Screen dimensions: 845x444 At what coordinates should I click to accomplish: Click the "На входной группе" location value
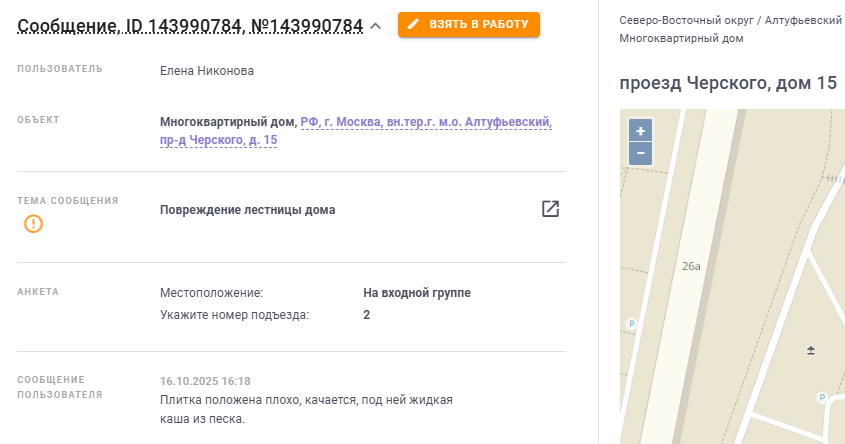416,293
